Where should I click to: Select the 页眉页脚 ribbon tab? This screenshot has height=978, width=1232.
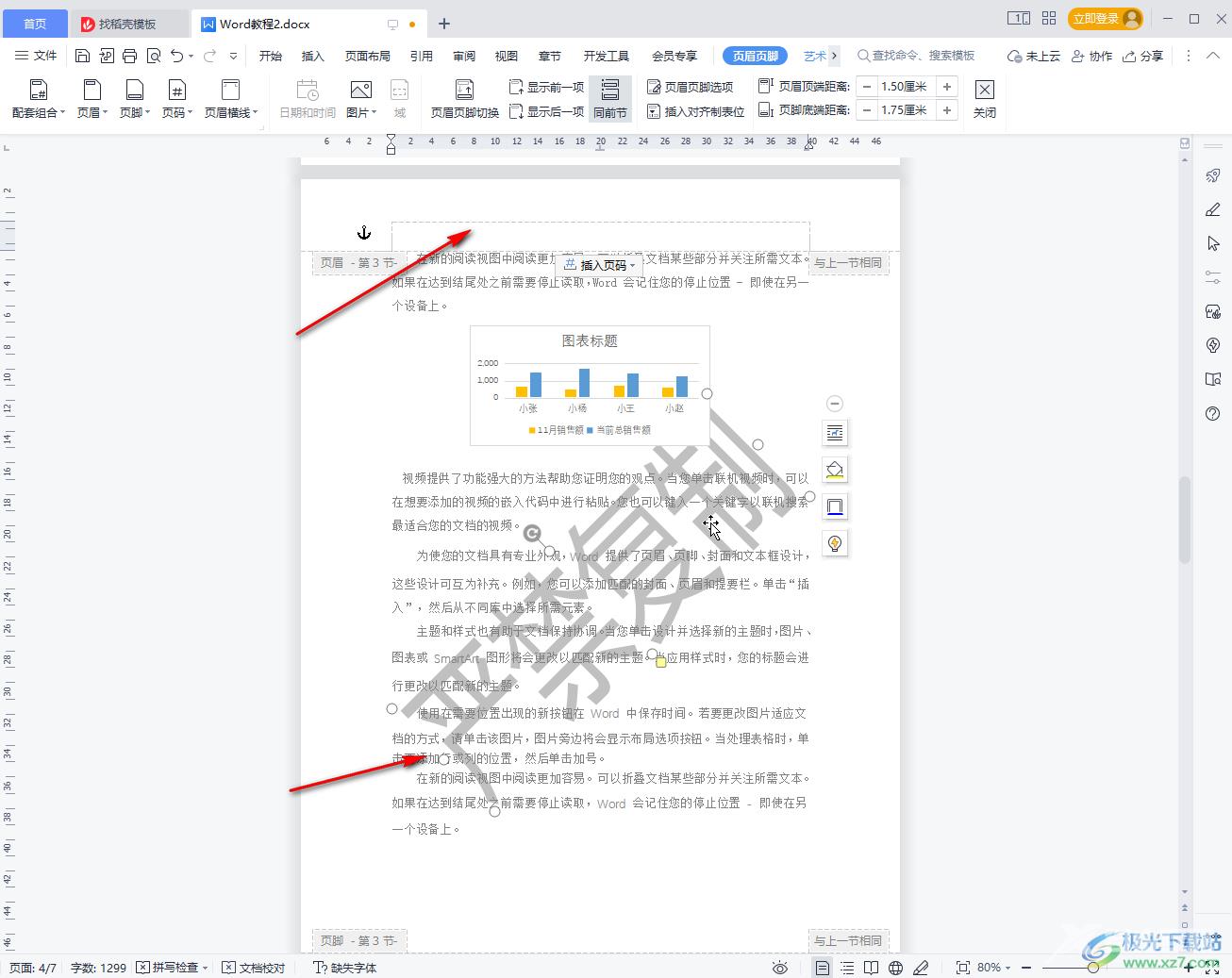click(756, 56)
